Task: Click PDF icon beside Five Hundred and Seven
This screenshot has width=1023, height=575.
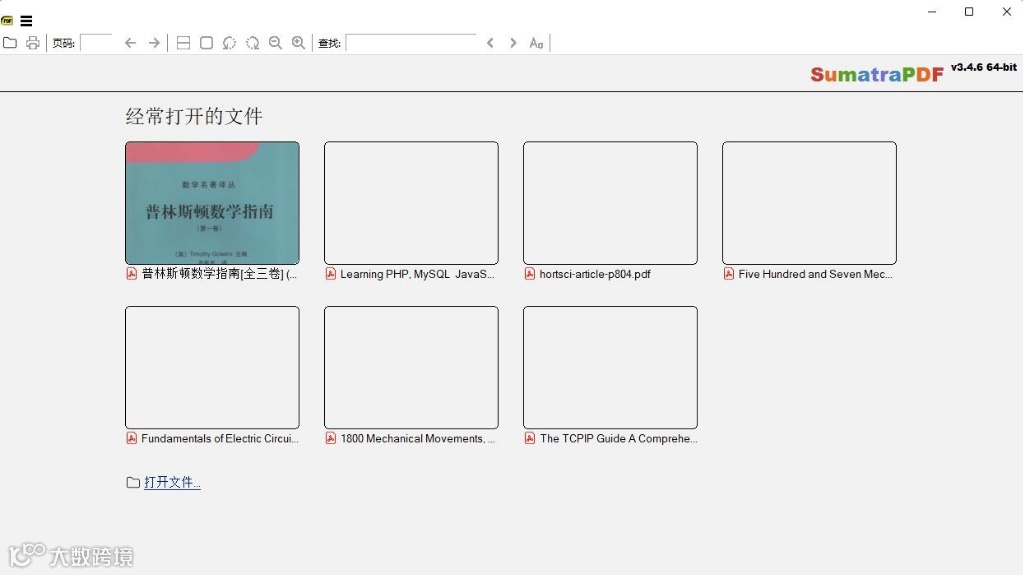Action: pos(729,274)
